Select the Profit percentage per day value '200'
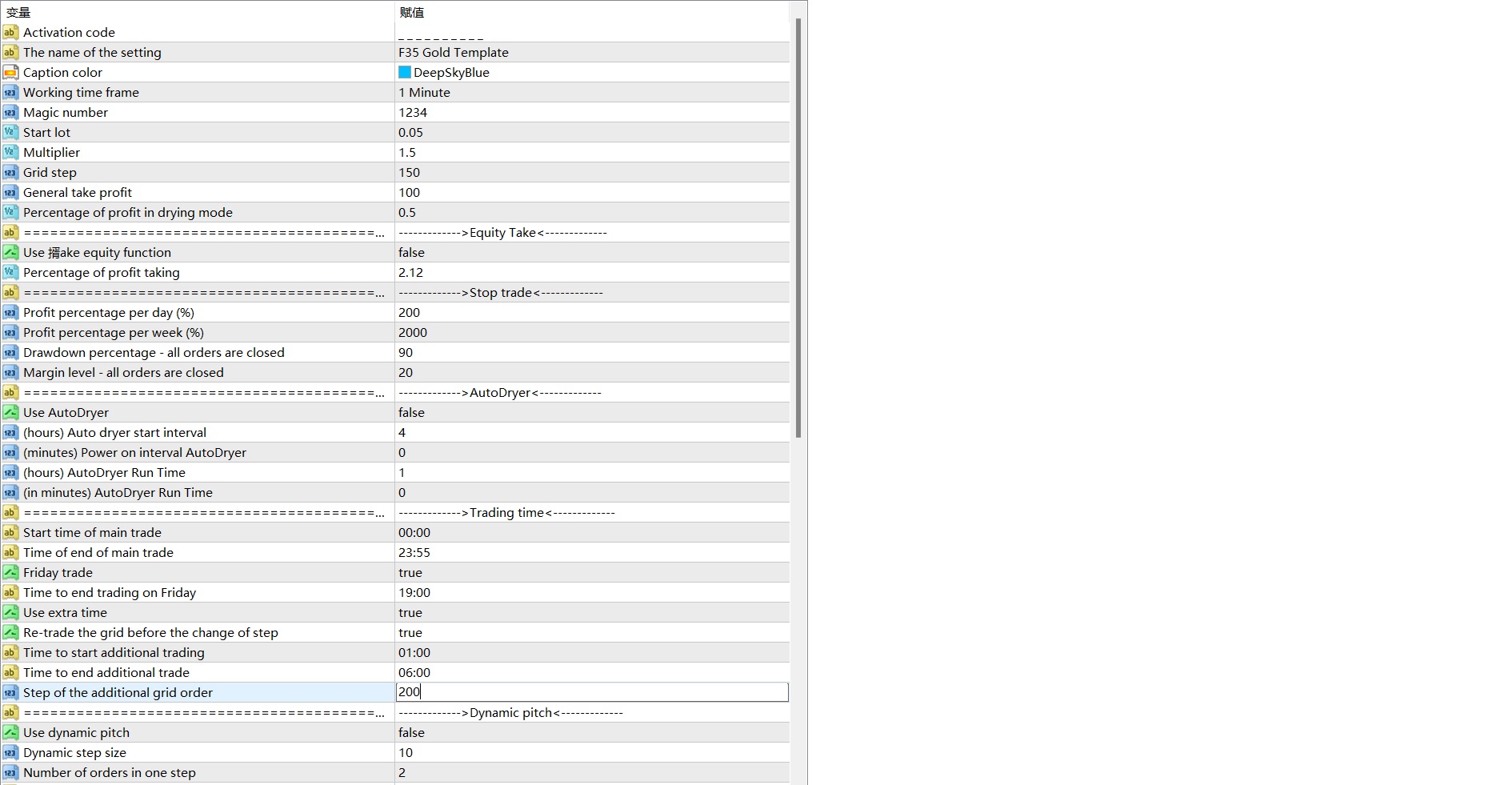 pyautogui.click(x=409, y=312)
